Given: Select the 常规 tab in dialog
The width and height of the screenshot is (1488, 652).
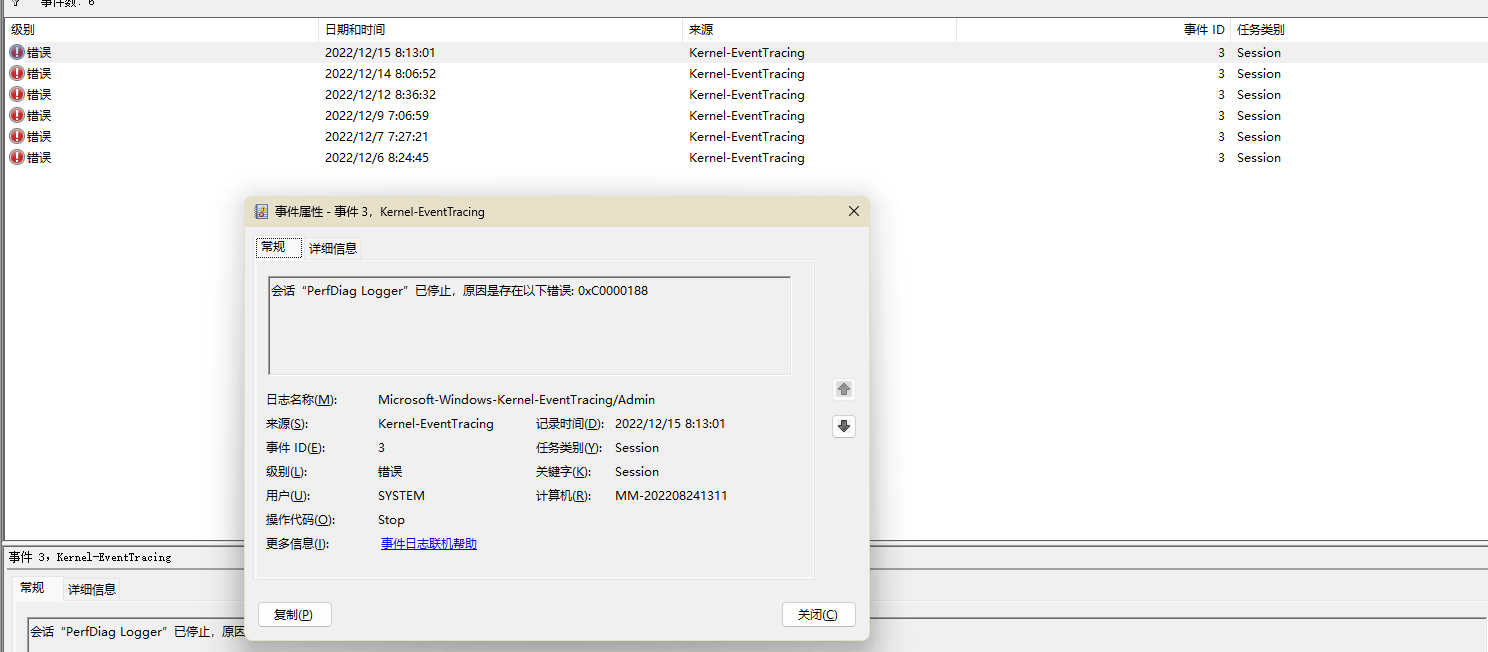Looking at the screenshot, I should pos(279,247).
